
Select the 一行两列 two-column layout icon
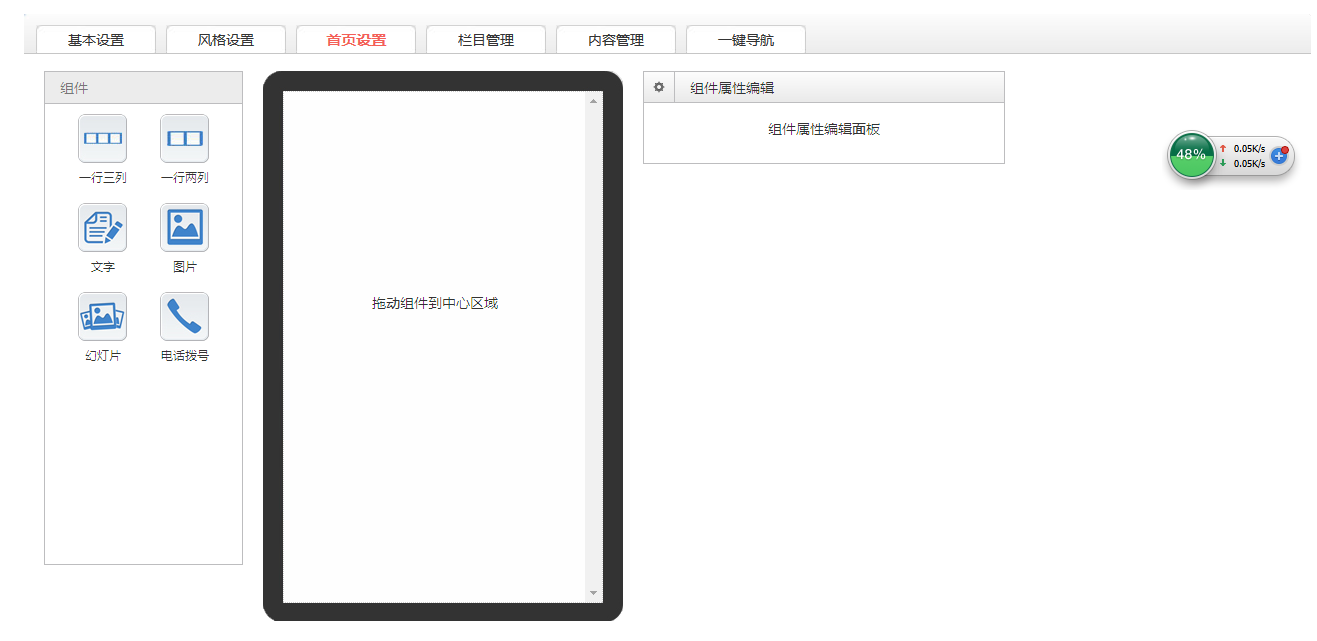point(184,138)
